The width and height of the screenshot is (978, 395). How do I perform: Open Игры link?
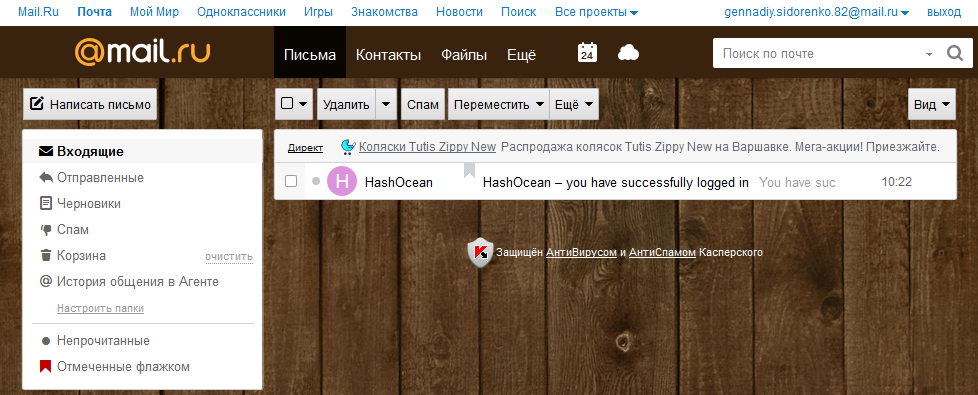coord(318,12)
